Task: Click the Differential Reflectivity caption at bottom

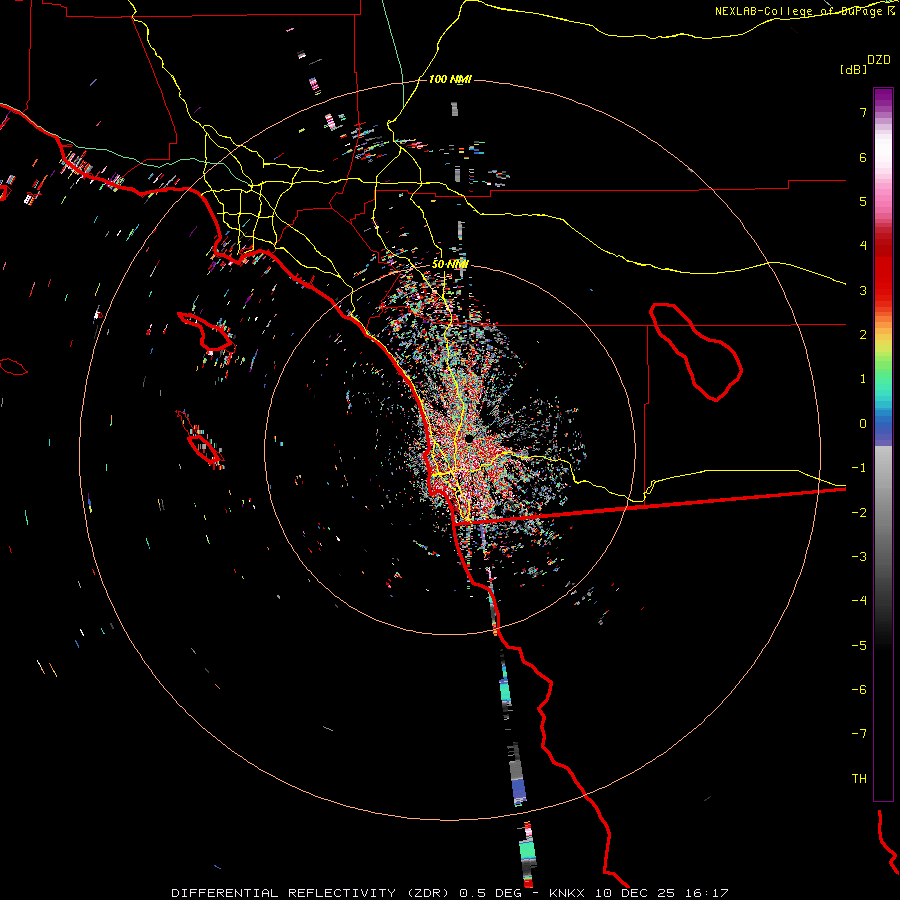Action: click(450, 893)
